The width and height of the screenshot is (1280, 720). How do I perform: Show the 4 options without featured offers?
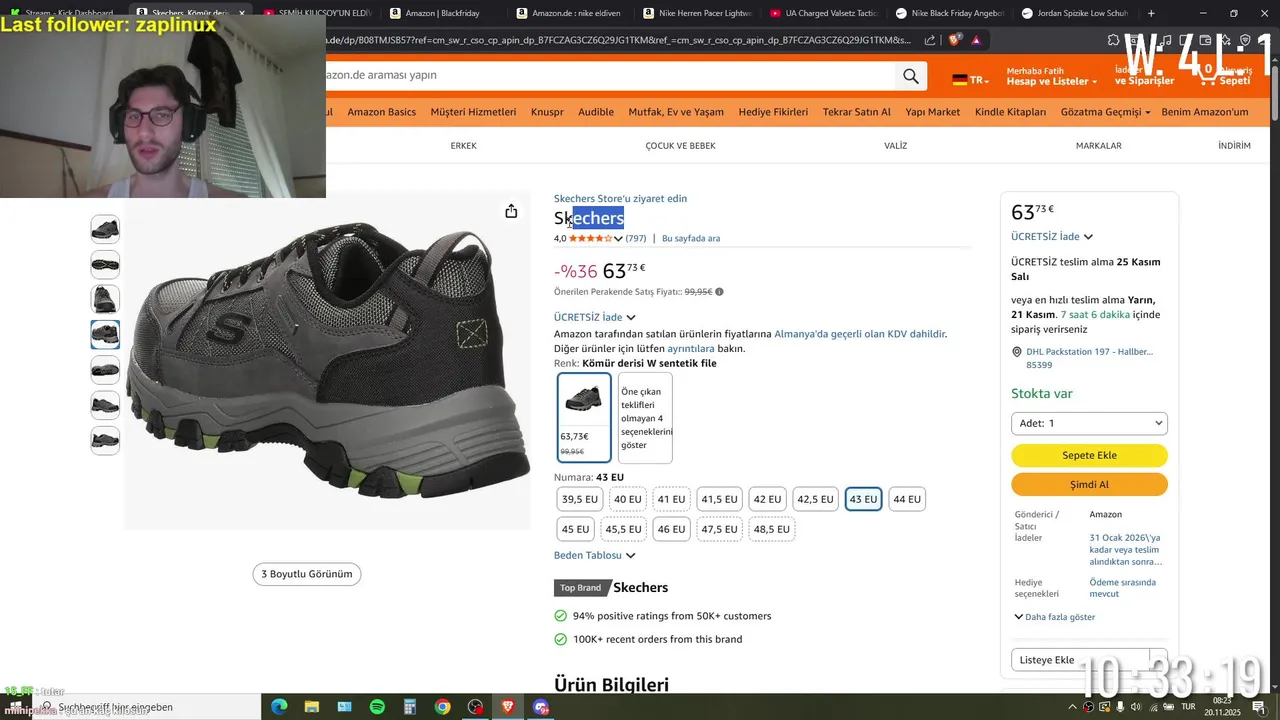click(645, 418)
